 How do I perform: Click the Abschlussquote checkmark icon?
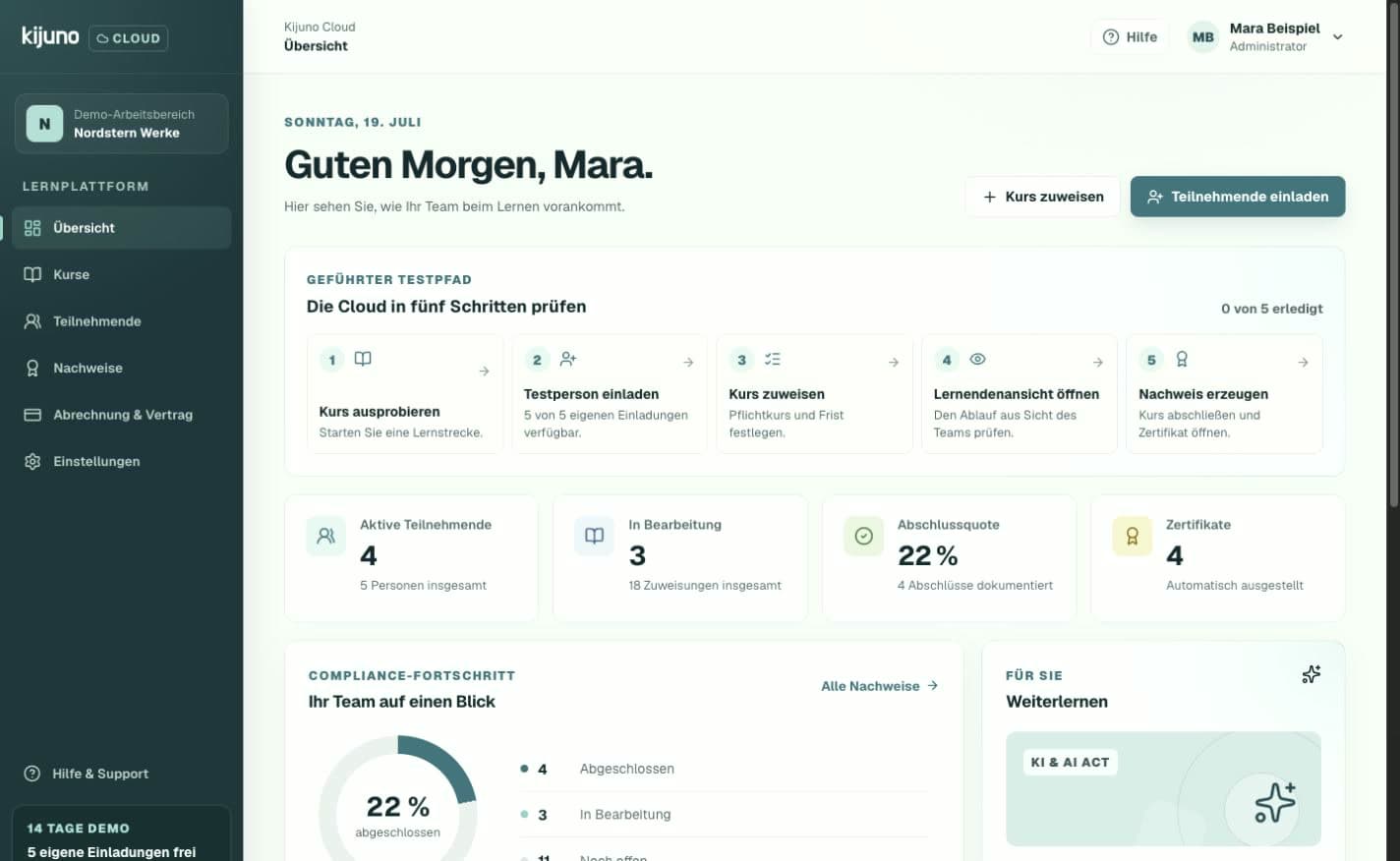pos(863,536)
